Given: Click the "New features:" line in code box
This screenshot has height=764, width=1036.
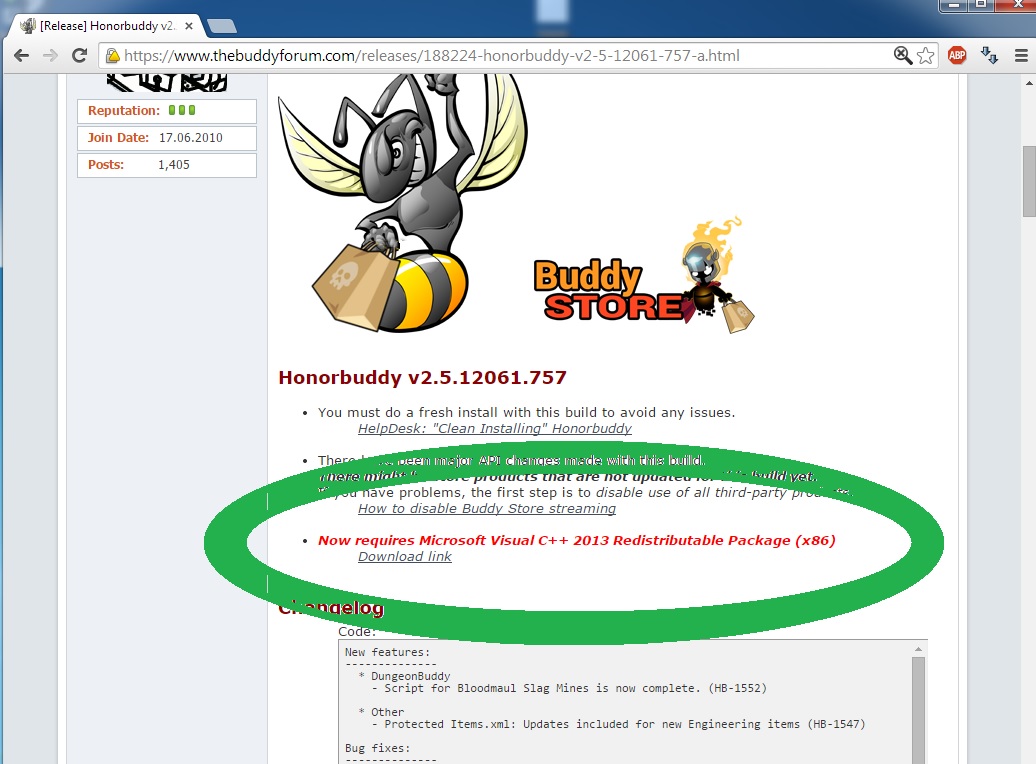Looking at the screenshot, I should pos(387,652).
